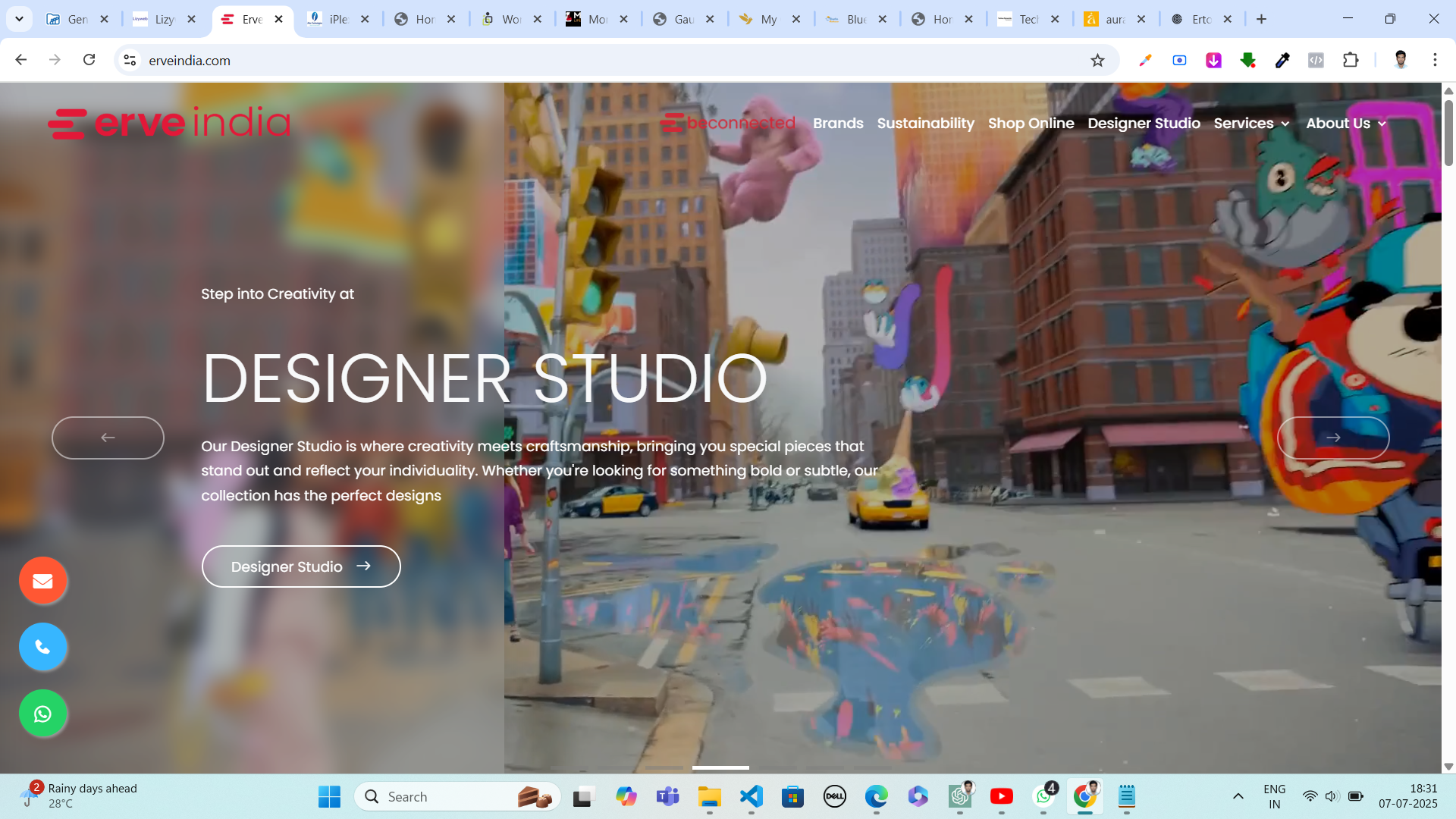Open WhatsApp chat via green floating button
Image resolution: width=1456 pixels, height=819 pixels.
tap(42, 714)
